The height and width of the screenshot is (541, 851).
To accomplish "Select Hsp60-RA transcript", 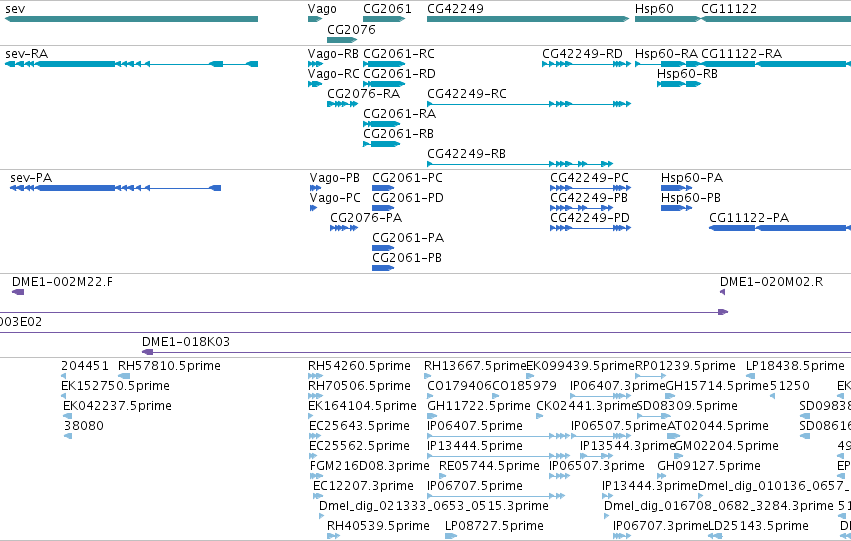I will [668, 64].
